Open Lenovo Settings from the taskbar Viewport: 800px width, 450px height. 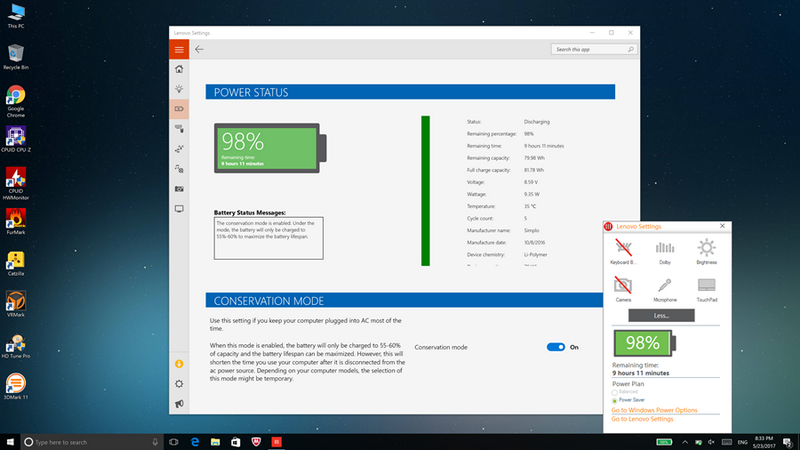pos(277,442)
